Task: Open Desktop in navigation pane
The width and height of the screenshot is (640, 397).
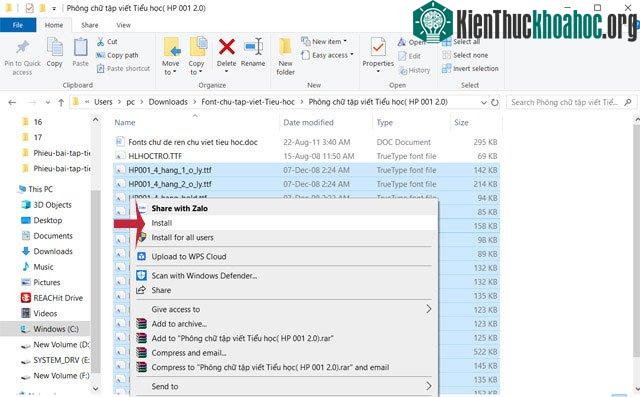Action: (48, 220)
